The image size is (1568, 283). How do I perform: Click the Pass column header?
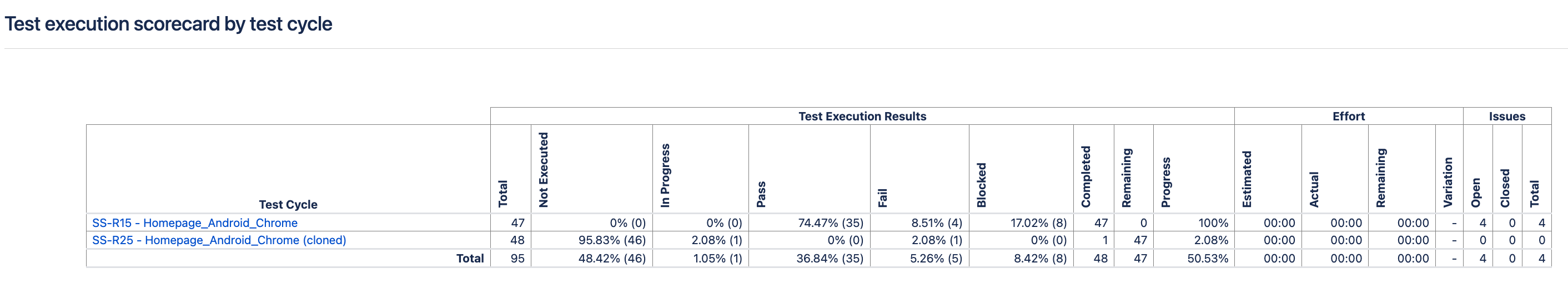(x=761, y=194)
